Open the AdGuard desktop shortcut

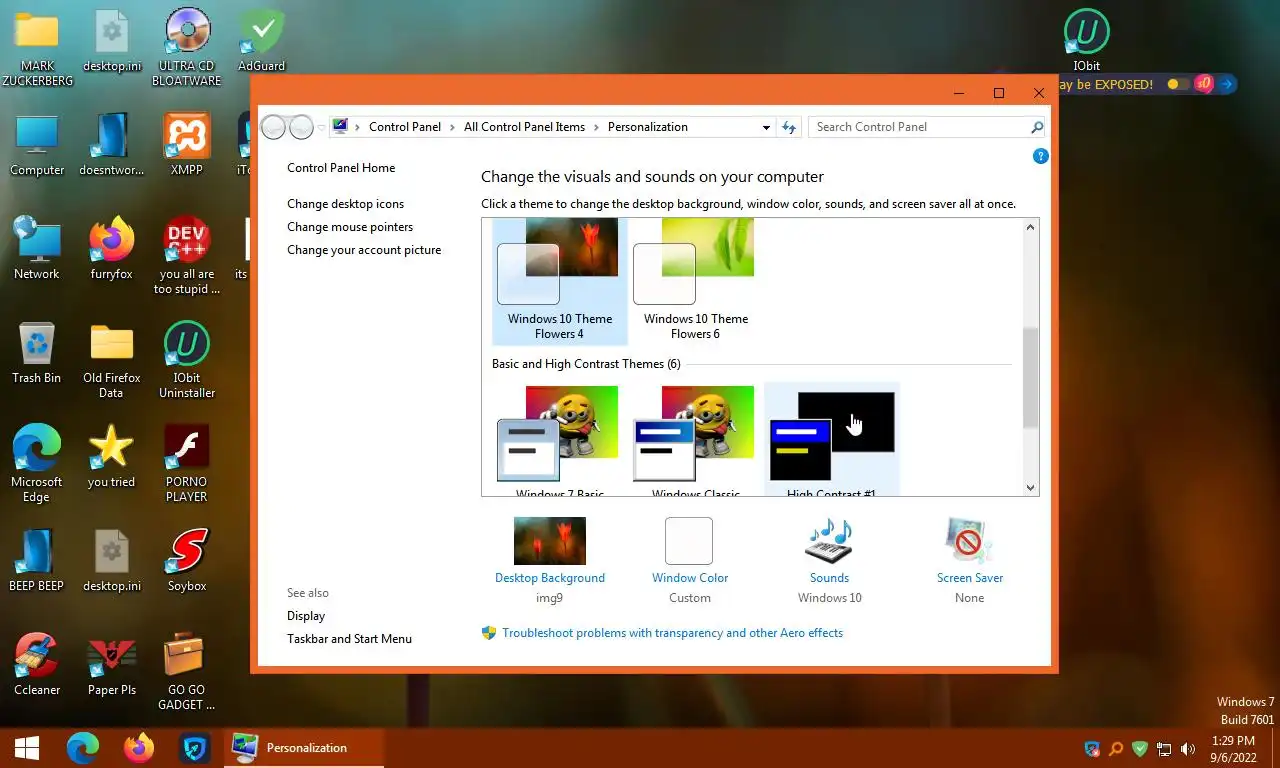(261, 40)
